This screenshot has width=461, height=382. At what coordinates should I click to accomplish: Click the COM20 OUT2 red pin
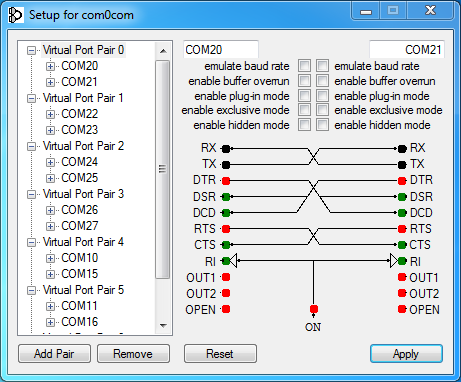tap(226, 293)
